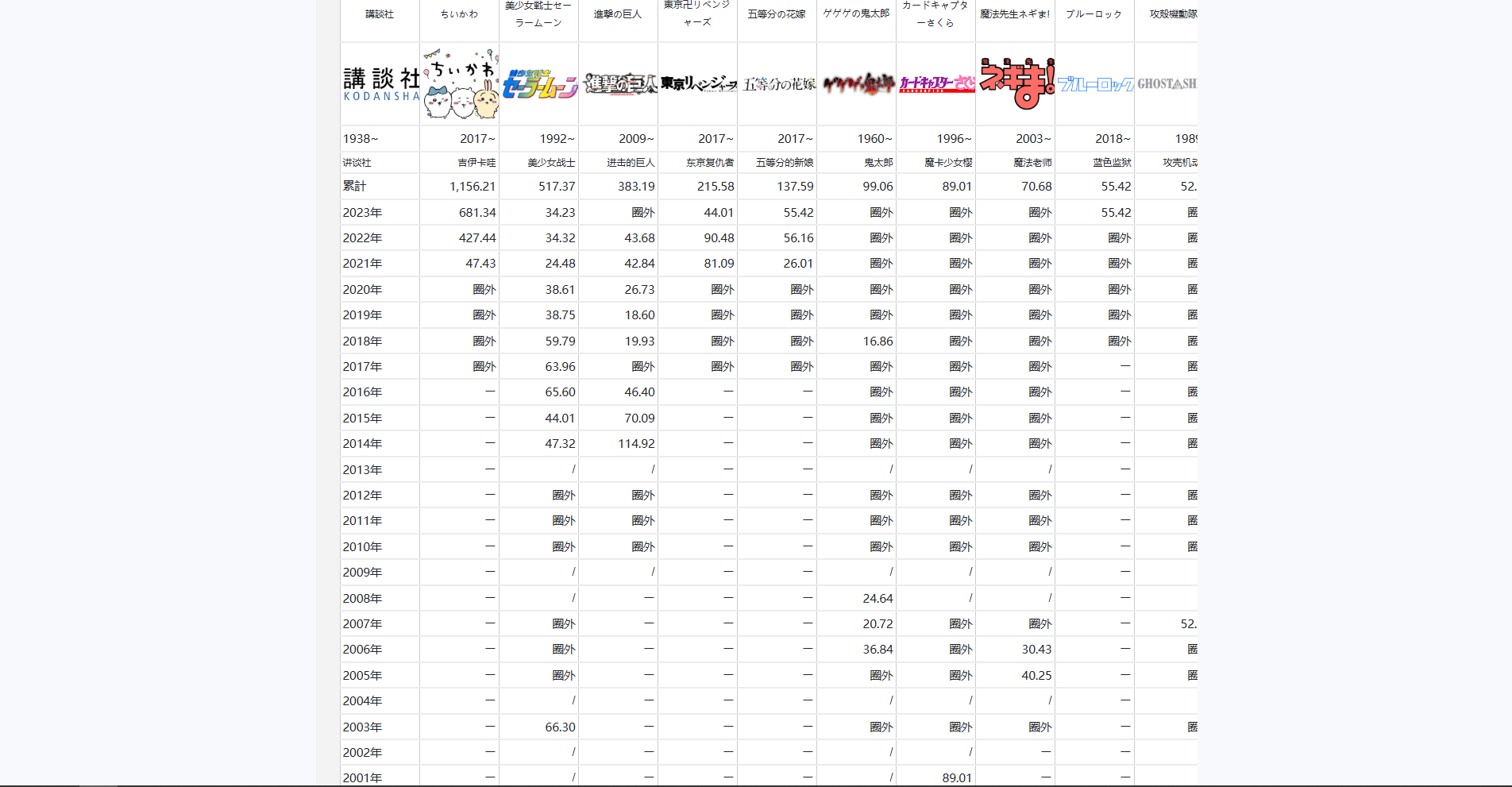The width and height of the screenshot is (1512, 787).
Task: Click the 46.40 value in 2016年 row
Action: click(x=639, y=392)
